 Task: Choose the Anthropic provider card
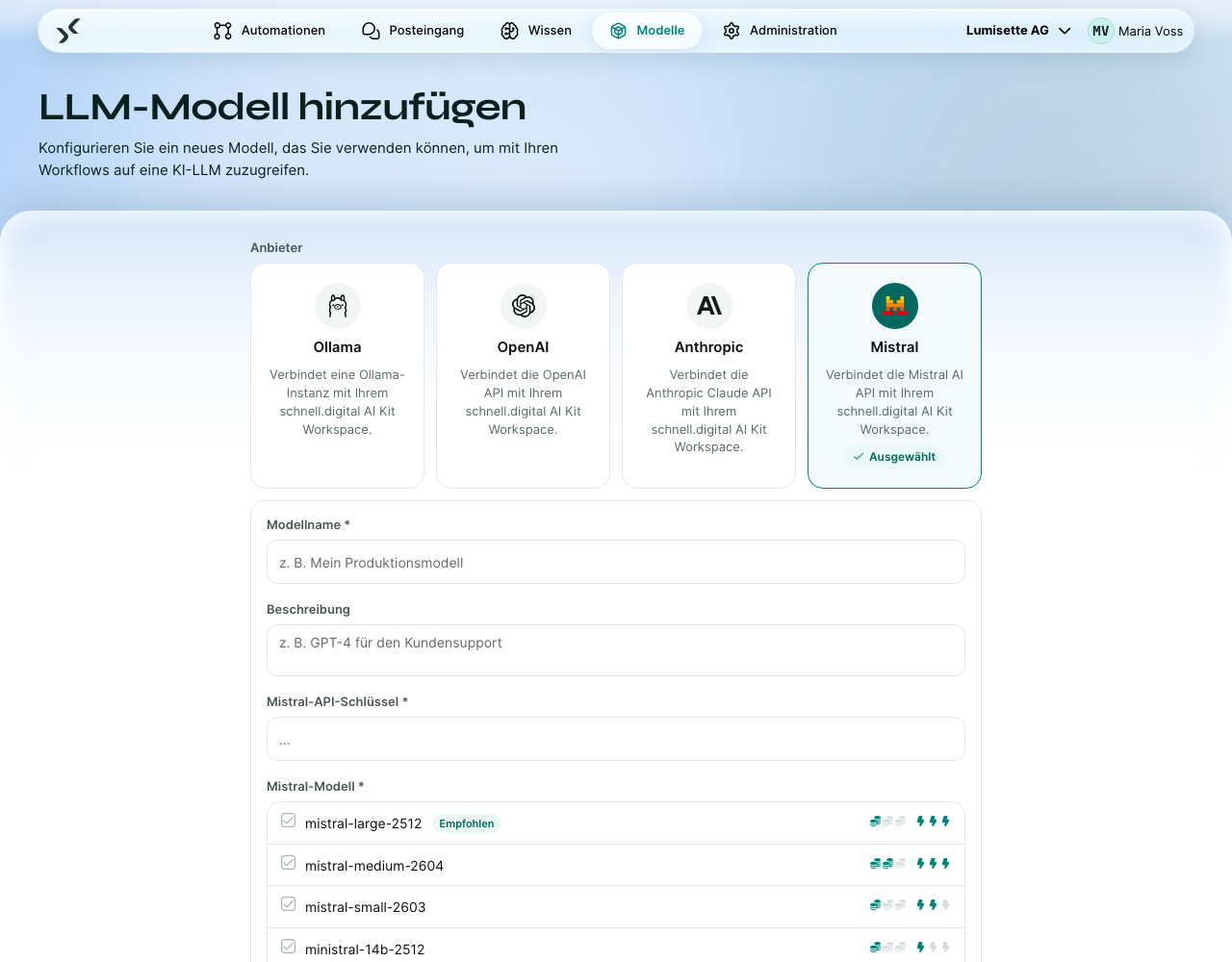tap(709, 376)
